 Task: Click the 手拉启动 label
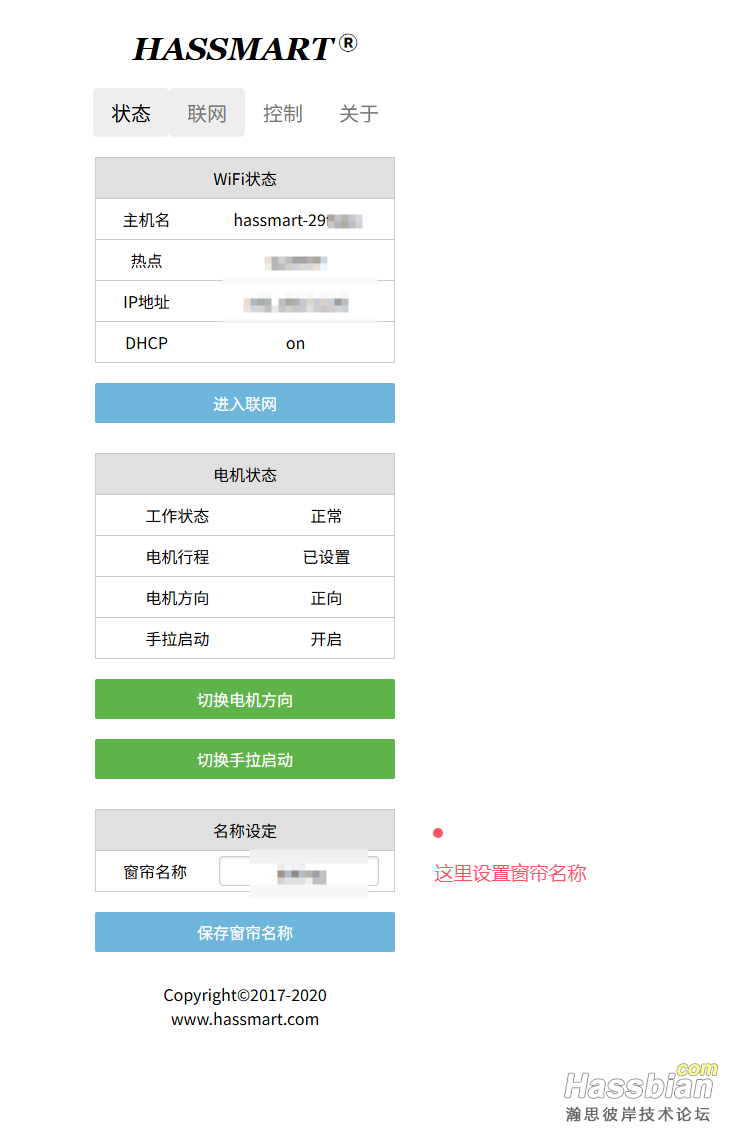[178, 639]
